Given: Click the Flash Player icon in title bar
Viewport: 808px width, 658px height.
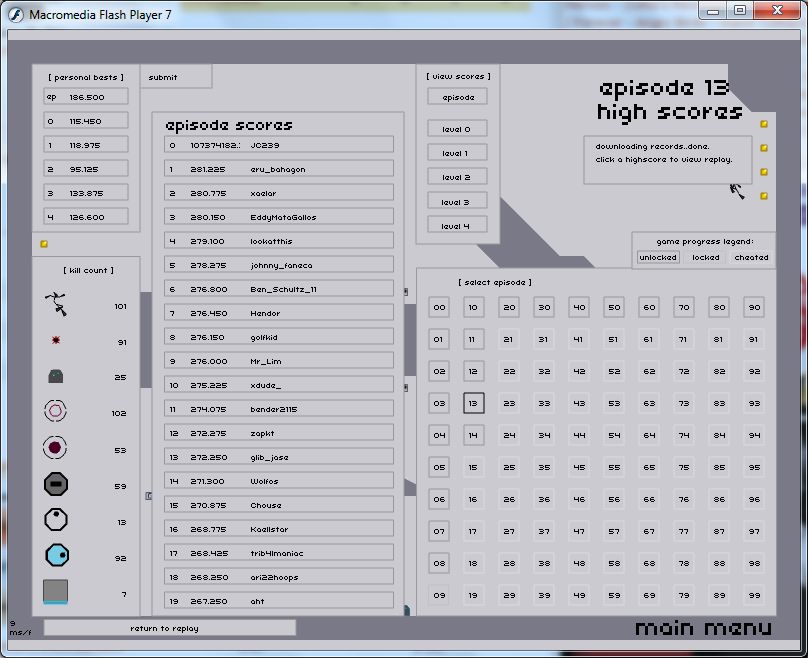Looking at the screenshot, I should click(14, 14).
